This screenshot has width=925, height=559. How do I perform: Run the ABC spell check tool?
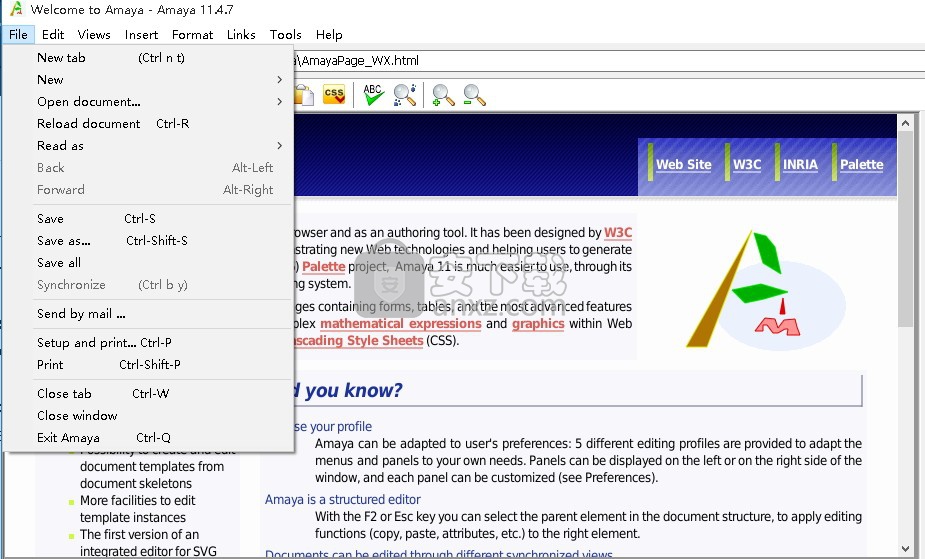point(373,94)
